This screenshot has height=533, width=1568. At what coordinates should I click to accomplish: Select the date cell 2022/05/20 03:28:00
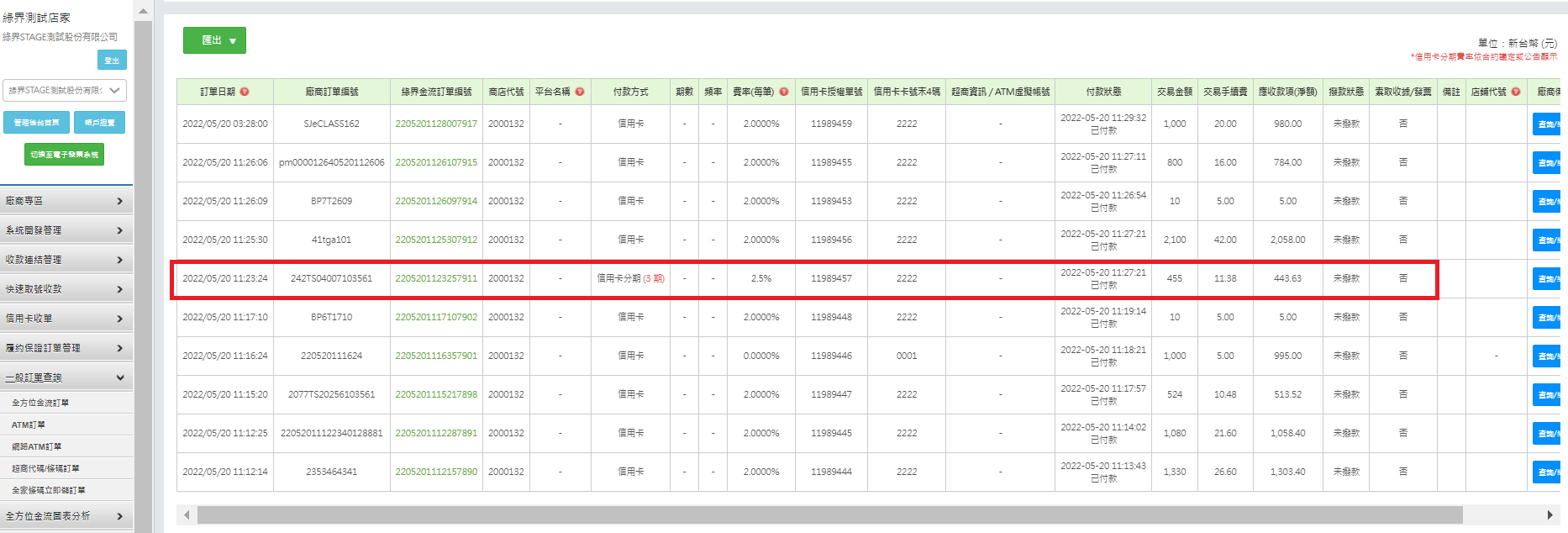click(x=225, y=124)
